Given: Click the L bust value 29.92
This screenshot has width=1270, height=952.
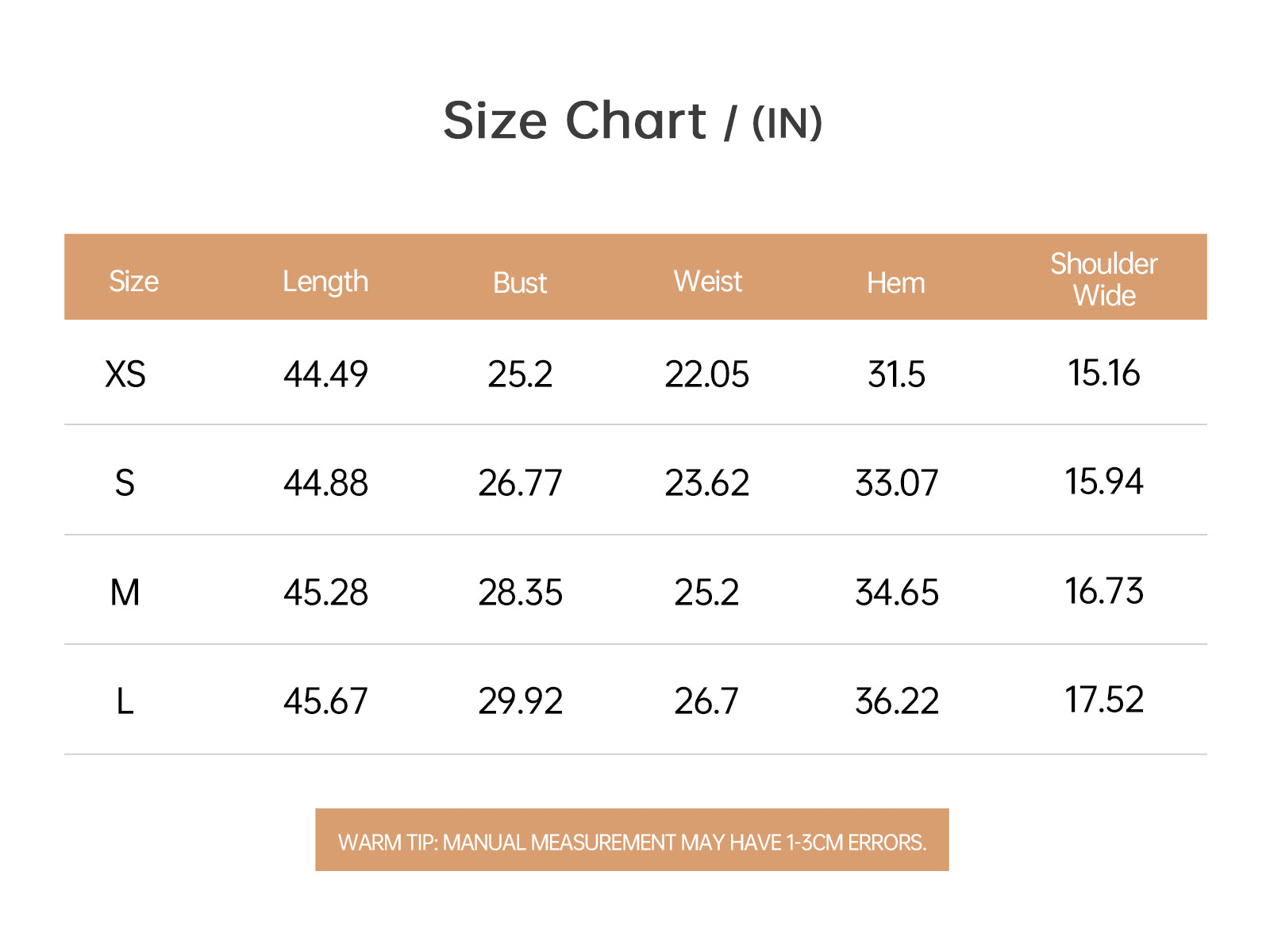Looking at the screenshot, I should point(520,701).
